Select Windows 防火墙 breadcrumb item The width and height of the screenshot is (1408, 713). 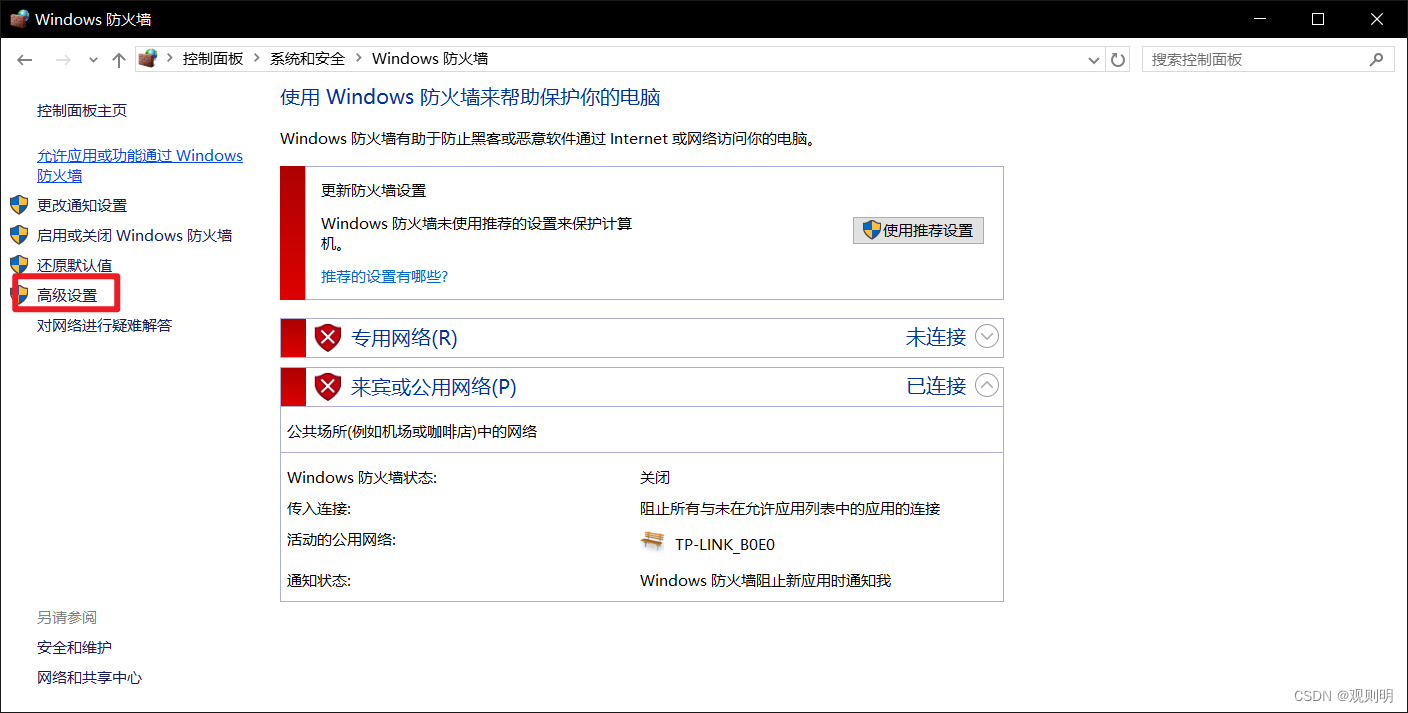[x=430, y=59]
